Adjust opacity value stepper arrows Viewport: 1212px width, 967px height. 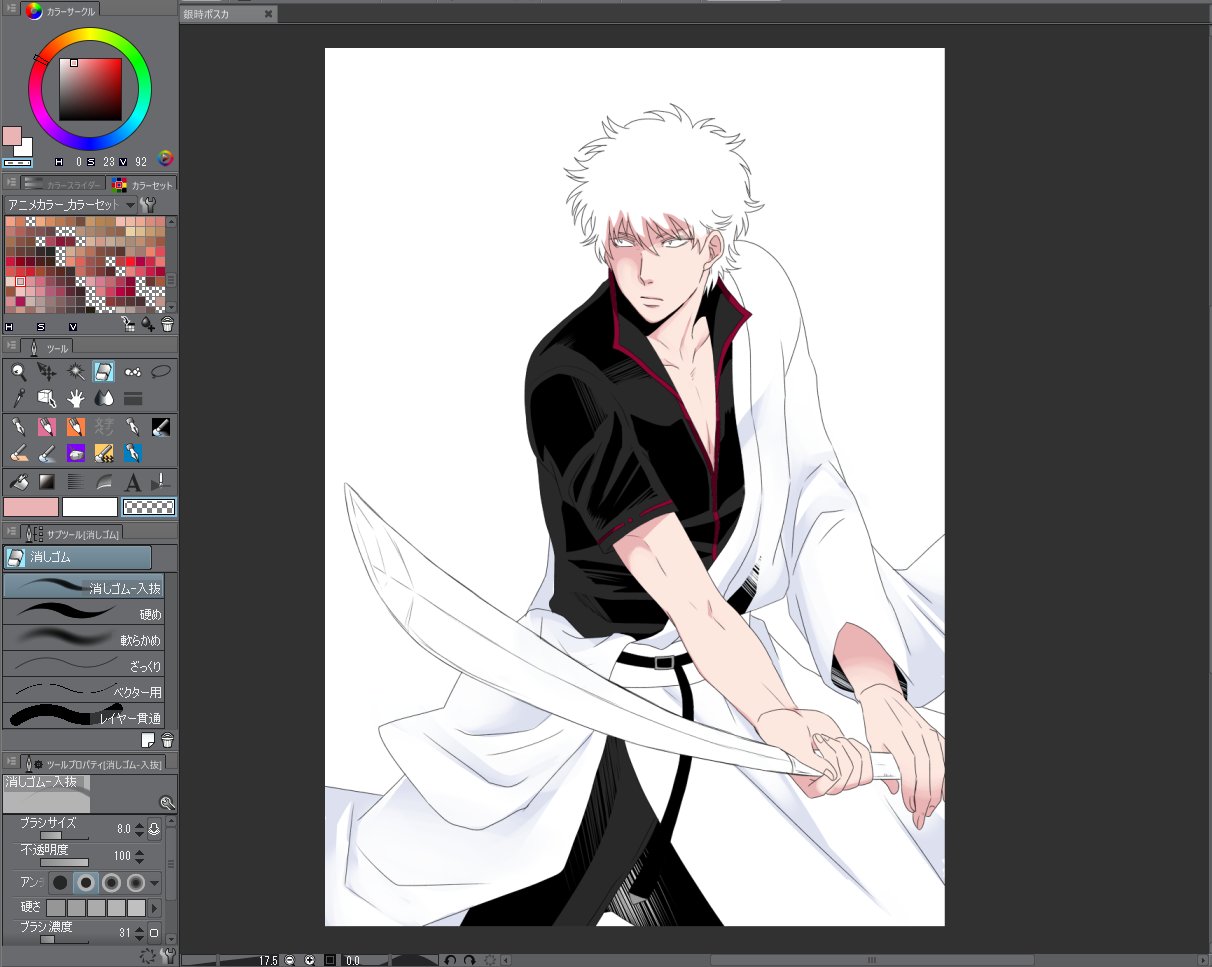(139, 856)
